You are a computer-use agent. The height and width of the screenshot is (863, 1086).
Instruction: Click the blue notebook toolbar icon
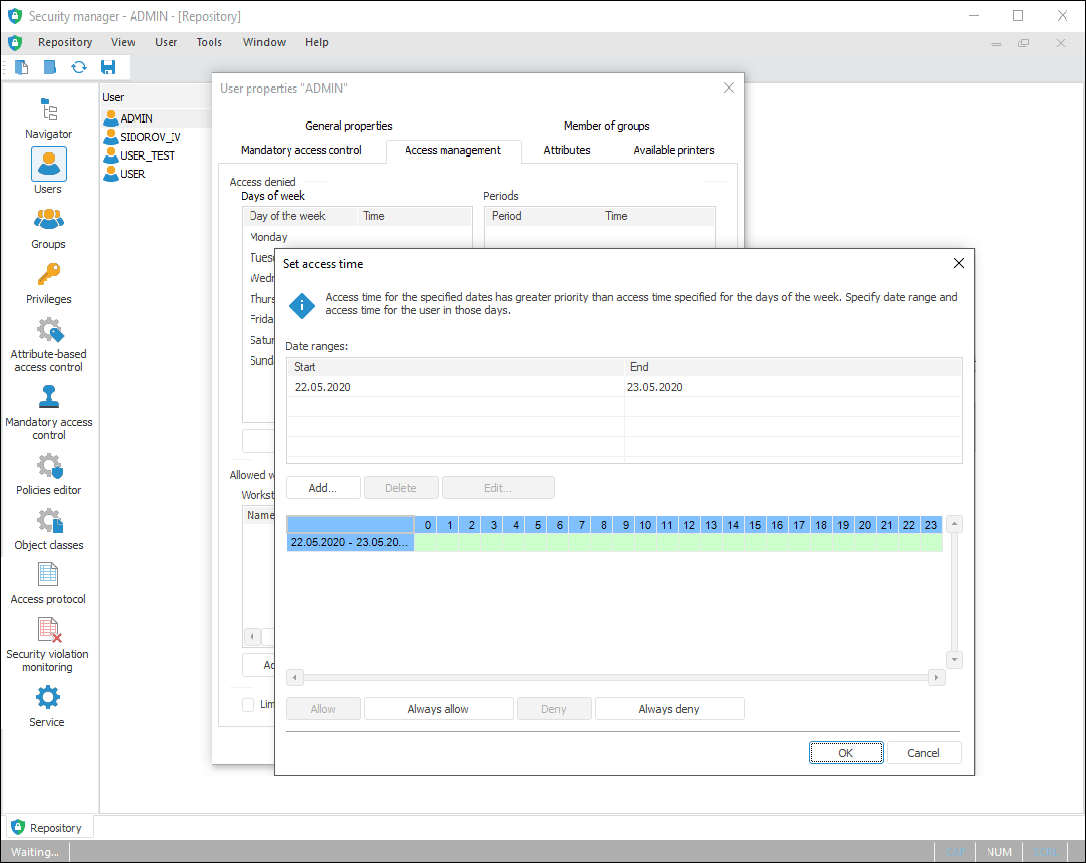click(50, 67)
